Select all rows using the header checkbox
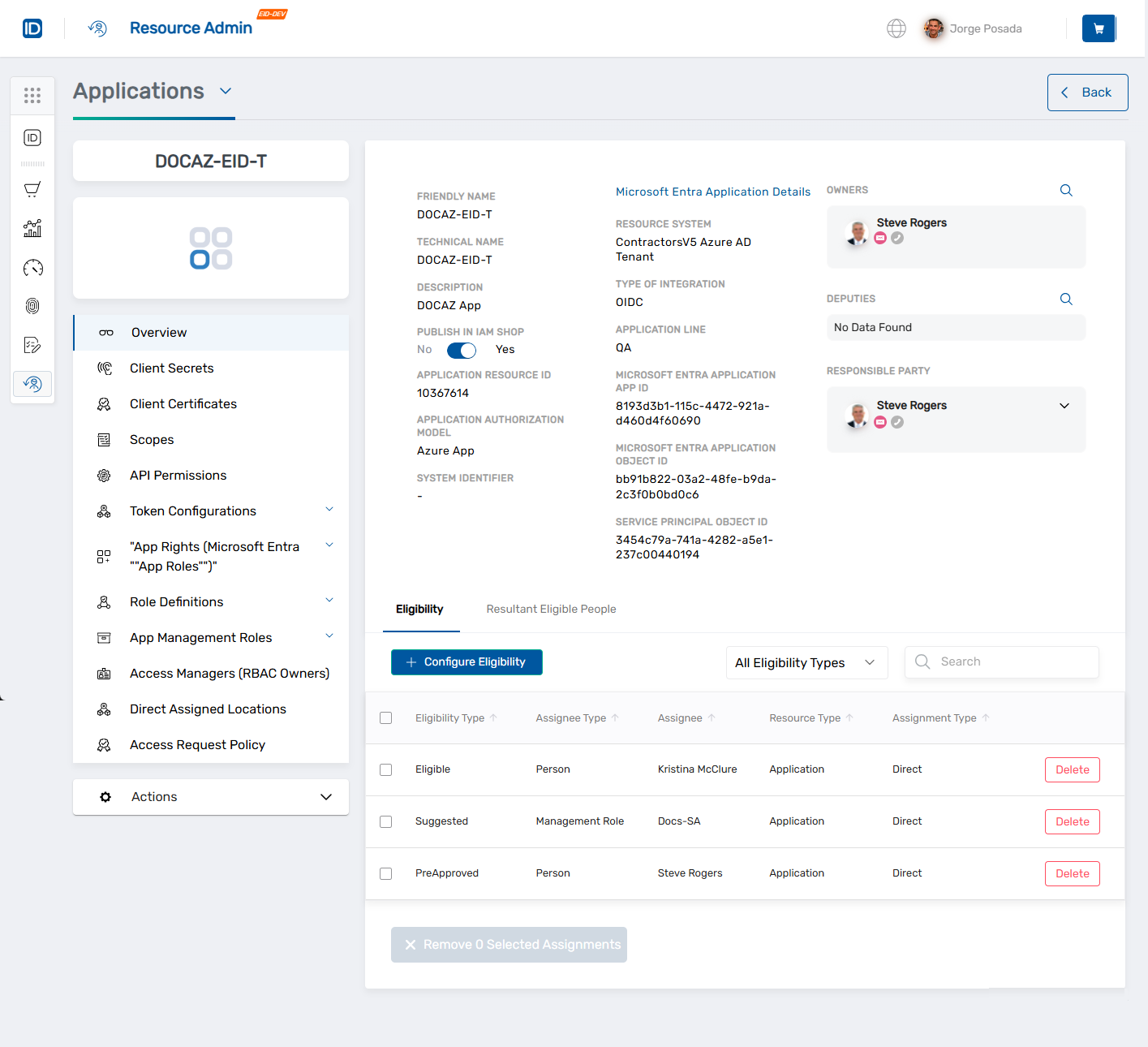The height and width of the screenshot is (1047, 1148). point(385,717)
